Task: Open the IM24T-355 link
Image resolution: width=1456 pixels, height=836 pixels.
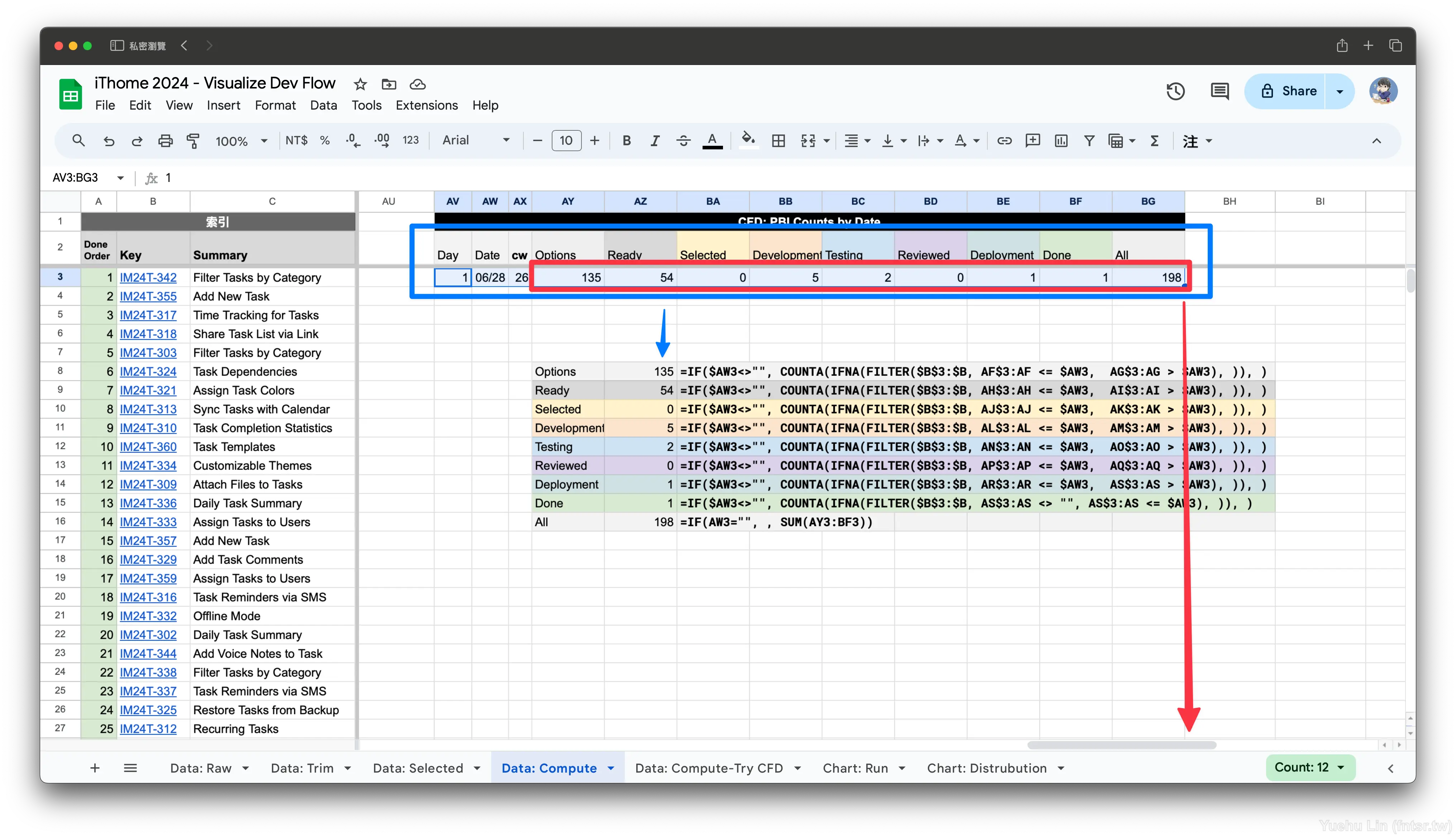Action: (x=148, y=296)
